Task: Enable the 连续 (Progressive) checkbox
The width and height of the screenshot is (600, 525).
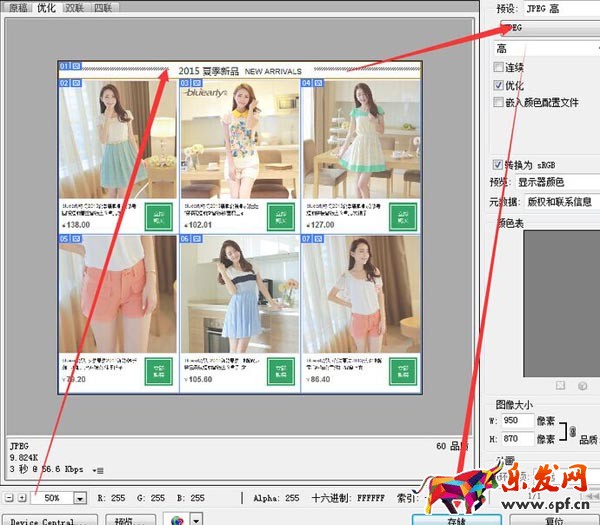Action: 500,68
